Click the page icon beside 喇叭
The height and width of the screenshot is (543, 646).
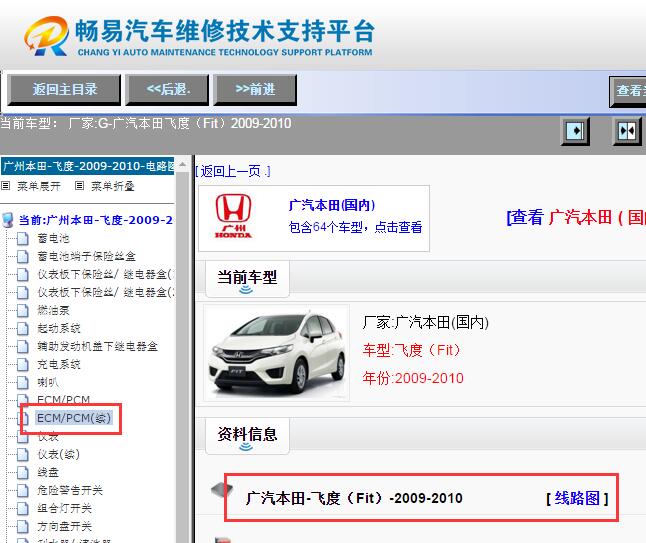tap(23, 382)
